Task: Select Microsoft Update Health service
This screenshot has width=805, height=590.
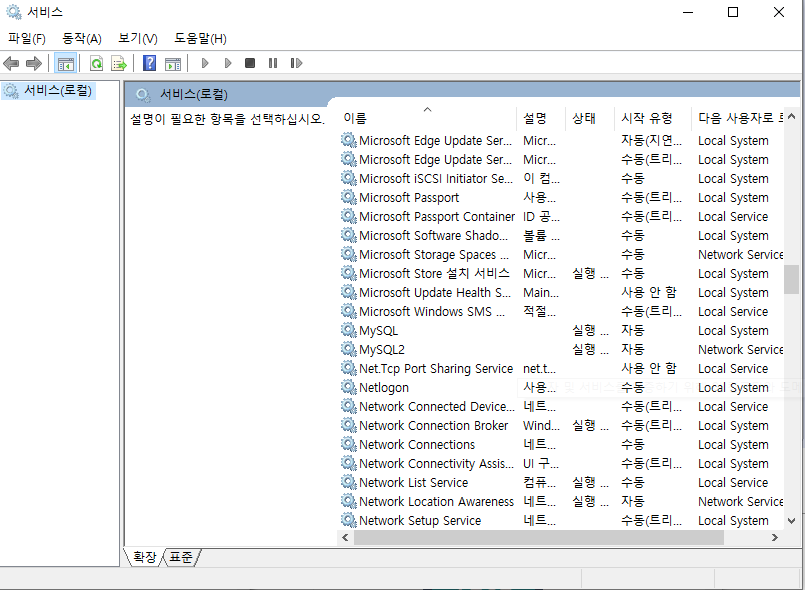Action: tap(561, 293)
